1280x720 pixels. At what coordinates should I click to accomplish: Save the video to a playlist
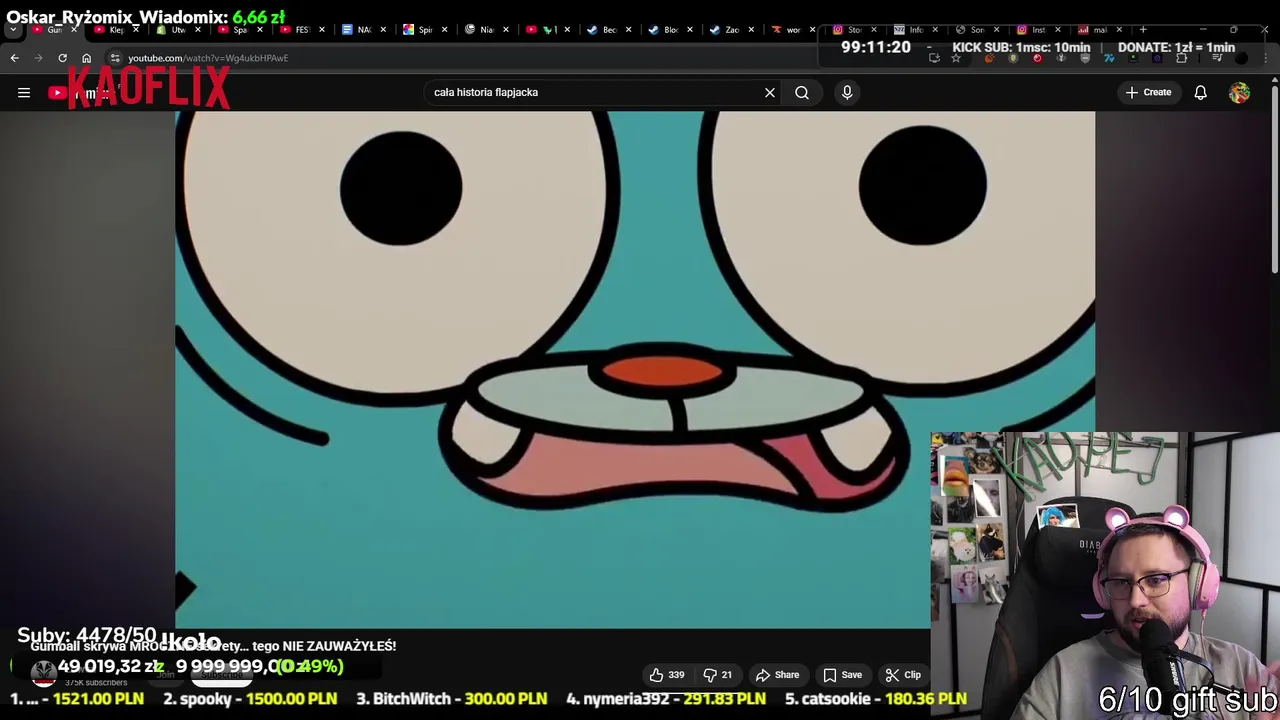pyautogui.click(x=842, y=675)
